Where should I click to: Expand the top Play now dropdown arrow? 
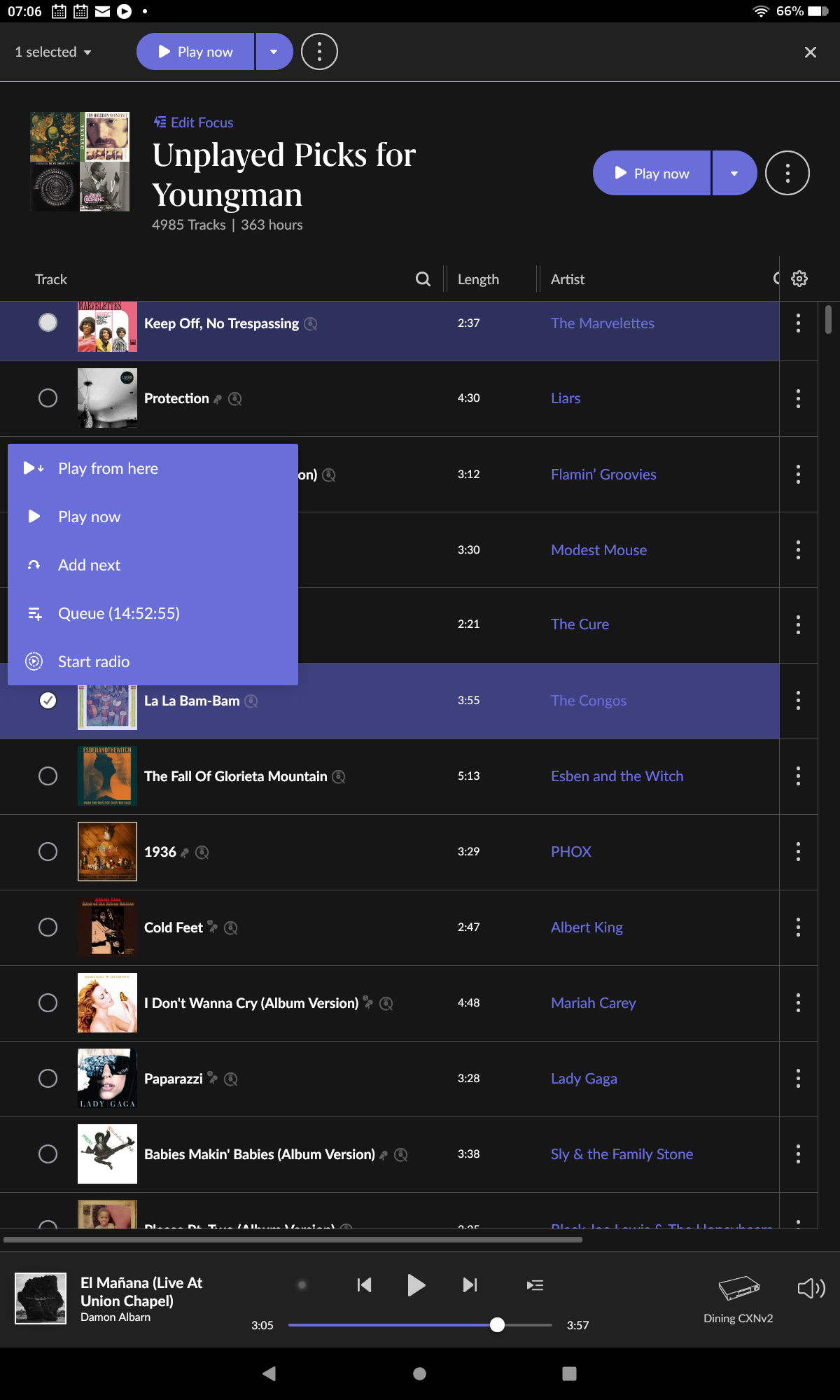tap(274, 52)
